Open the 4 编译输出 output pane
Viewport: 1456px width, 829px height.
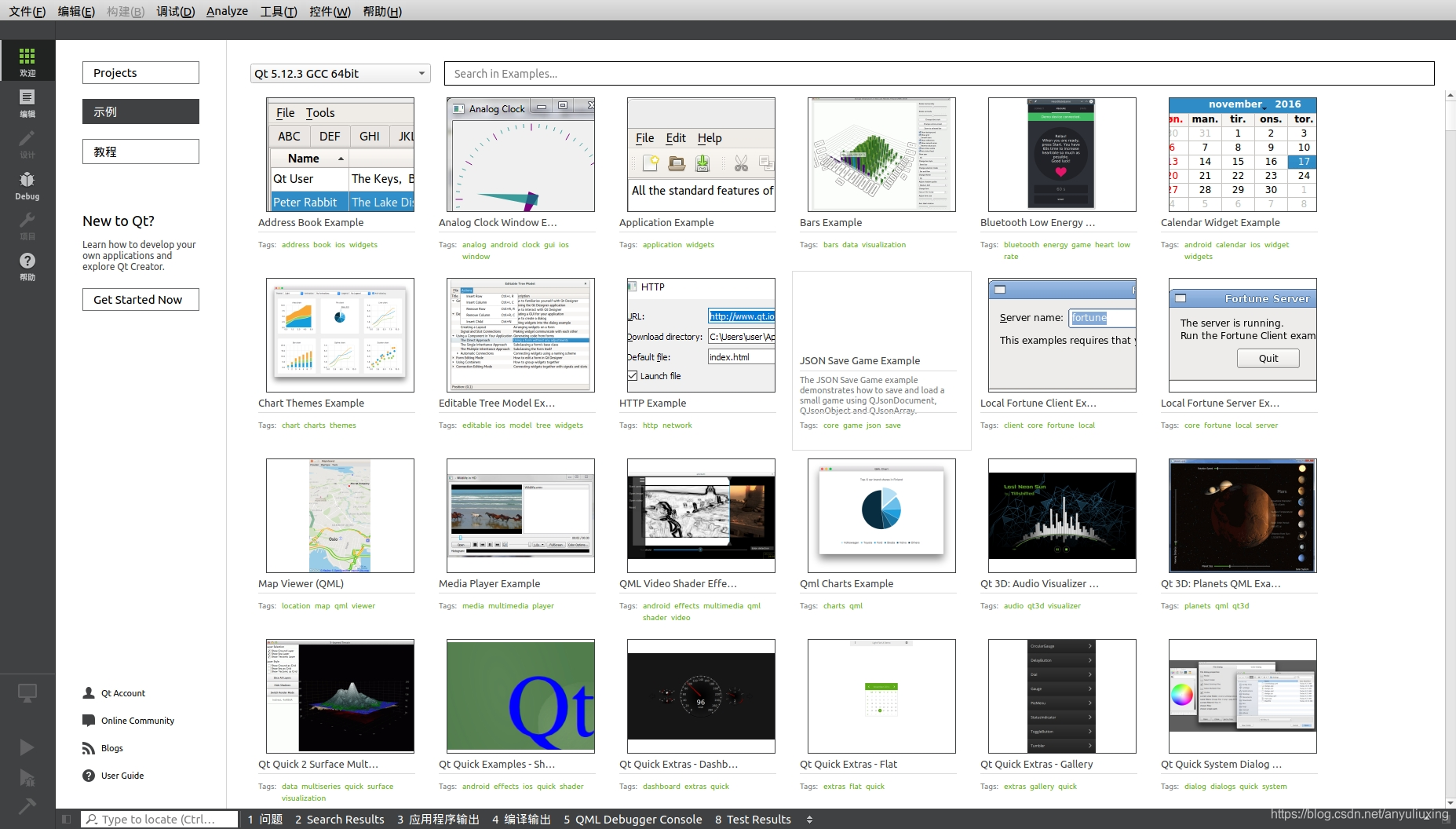coord(521,820)
